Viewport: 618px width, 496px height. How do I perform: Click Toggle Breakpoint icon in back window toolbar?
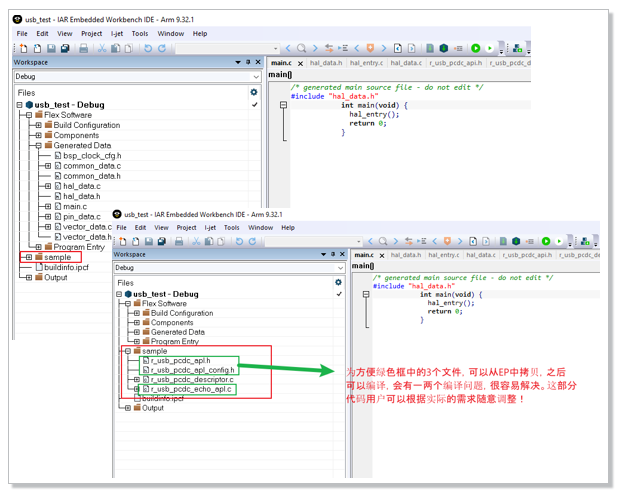tap(458, 48)
